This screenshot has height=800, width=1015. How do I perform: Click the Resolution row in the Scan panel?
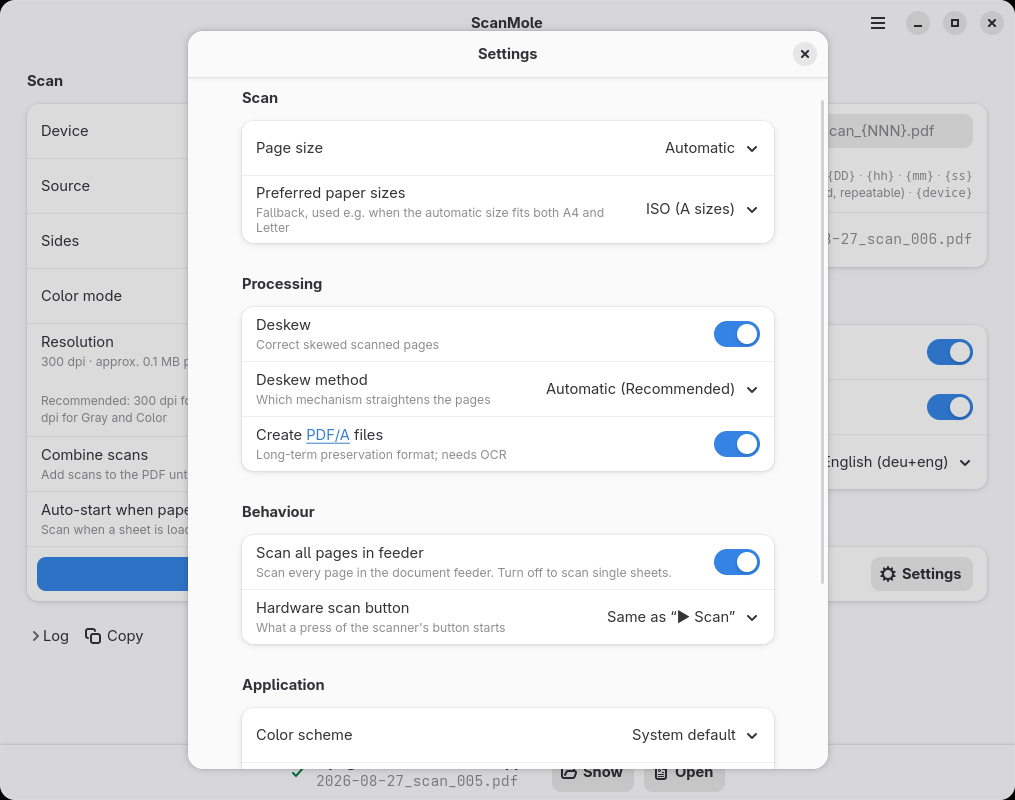[107, 381]
